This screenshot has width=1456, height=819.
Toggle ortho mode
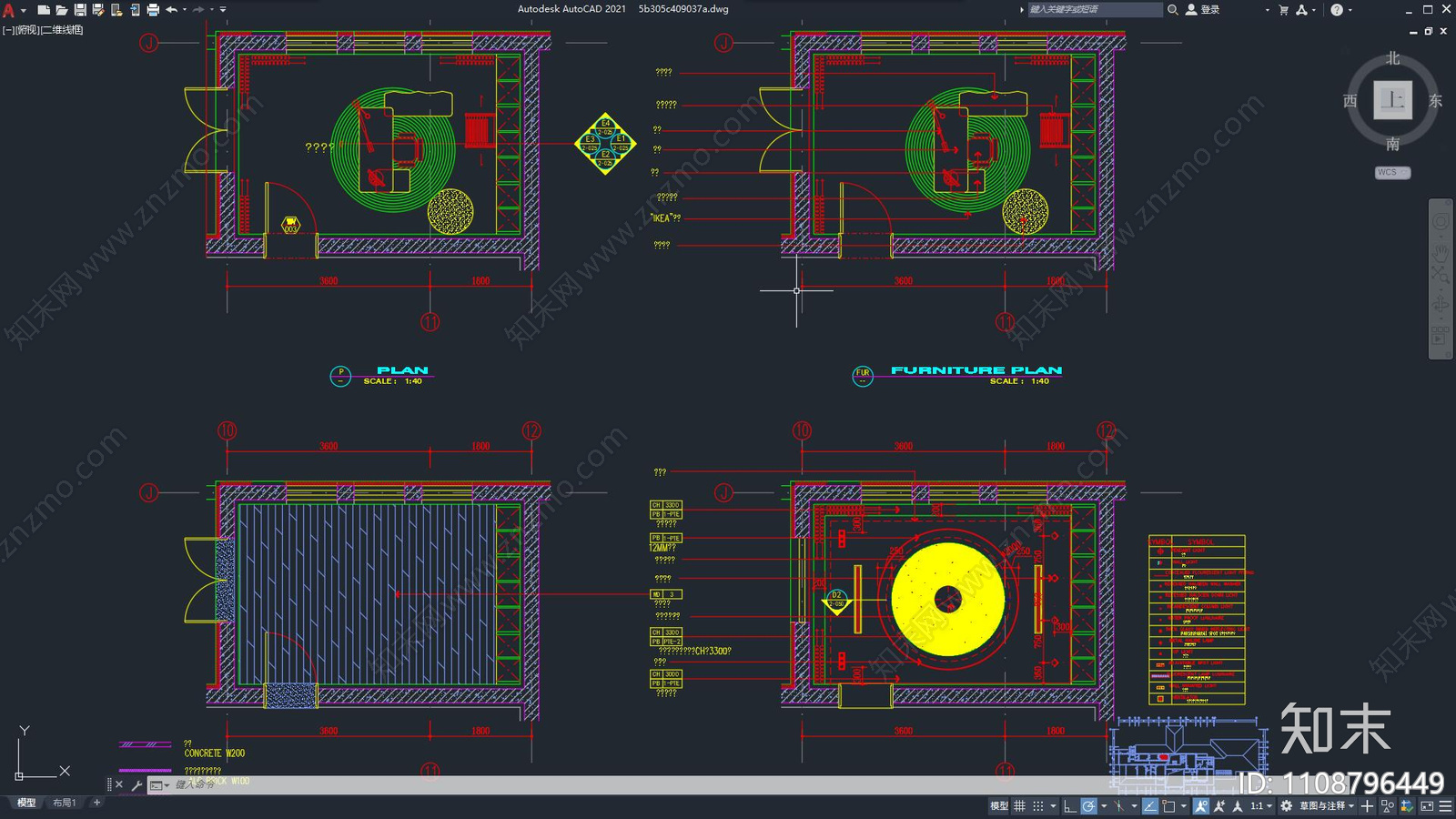[x=1070, y=806]
